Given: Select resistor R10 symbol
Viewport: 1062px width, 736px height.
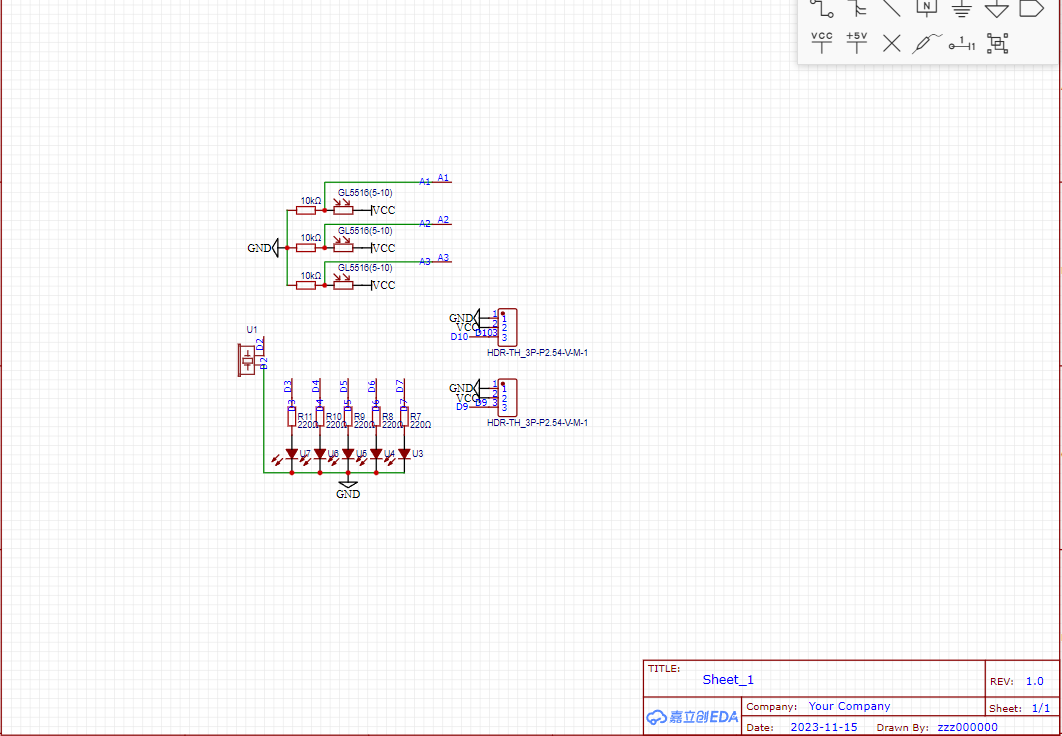Looking at the screenshot, I should click(x=320, y=417).
